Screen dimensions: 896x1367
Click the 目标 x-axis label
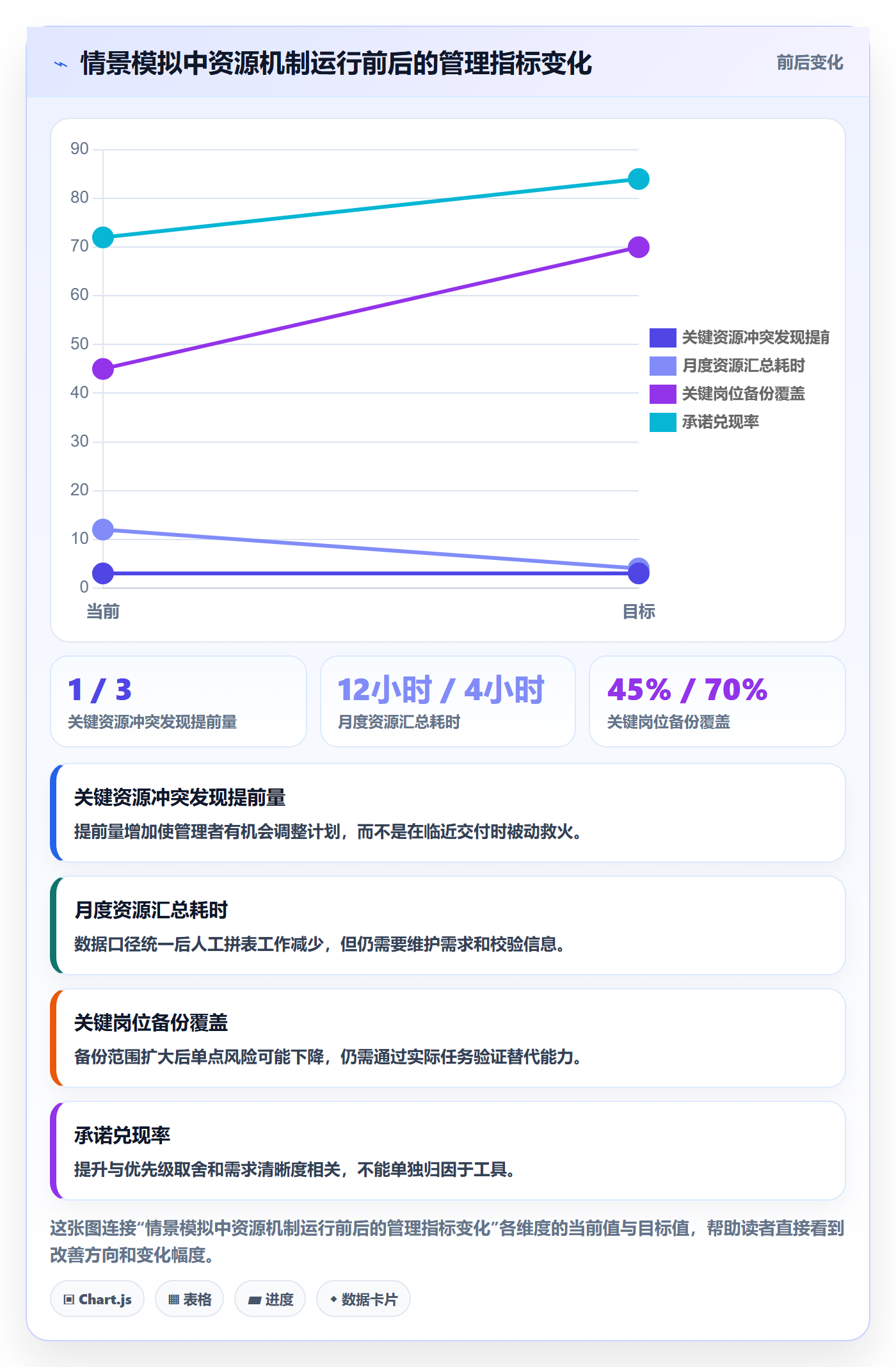pyautogui.click(x=639, y=611)
